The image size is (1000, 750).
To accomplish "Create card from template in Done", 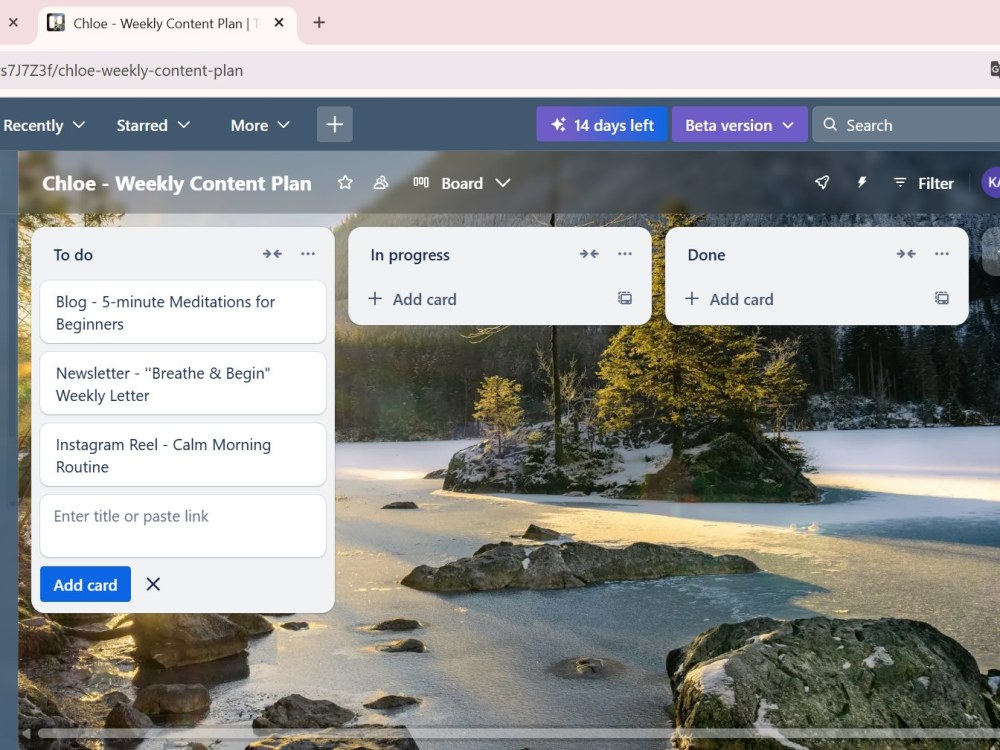I will coord(942,298).
